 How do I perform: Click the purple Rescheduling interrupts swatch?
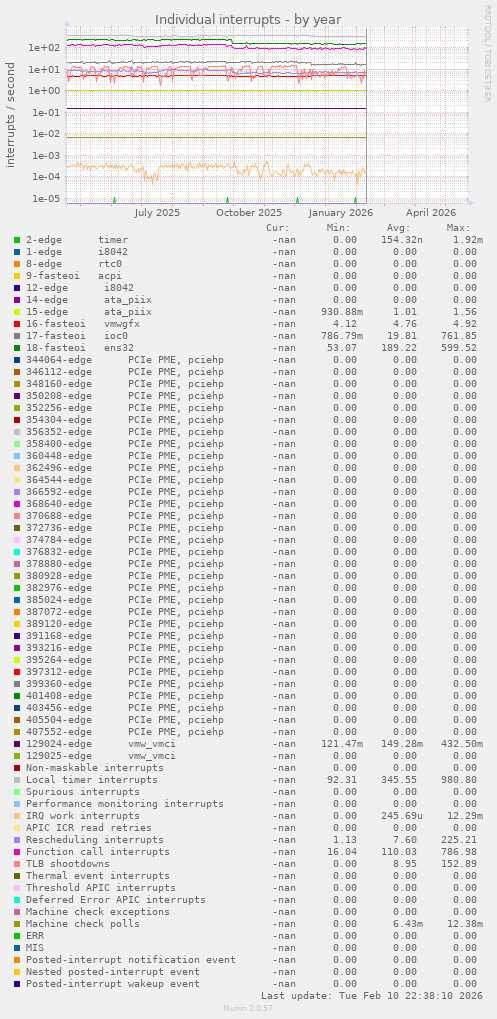[x=17, y=840]
